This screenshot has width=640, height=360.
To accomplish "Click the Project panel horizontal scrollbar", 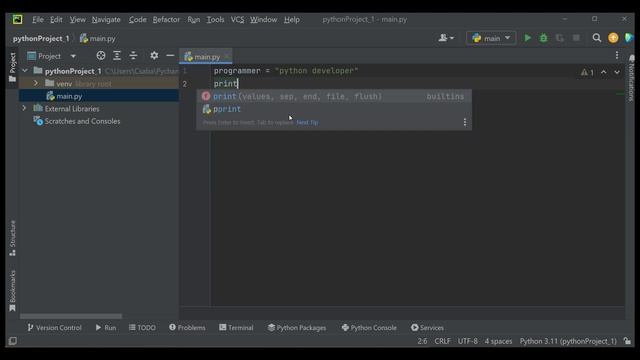I will pyautogui.click(x=71, y=316).
